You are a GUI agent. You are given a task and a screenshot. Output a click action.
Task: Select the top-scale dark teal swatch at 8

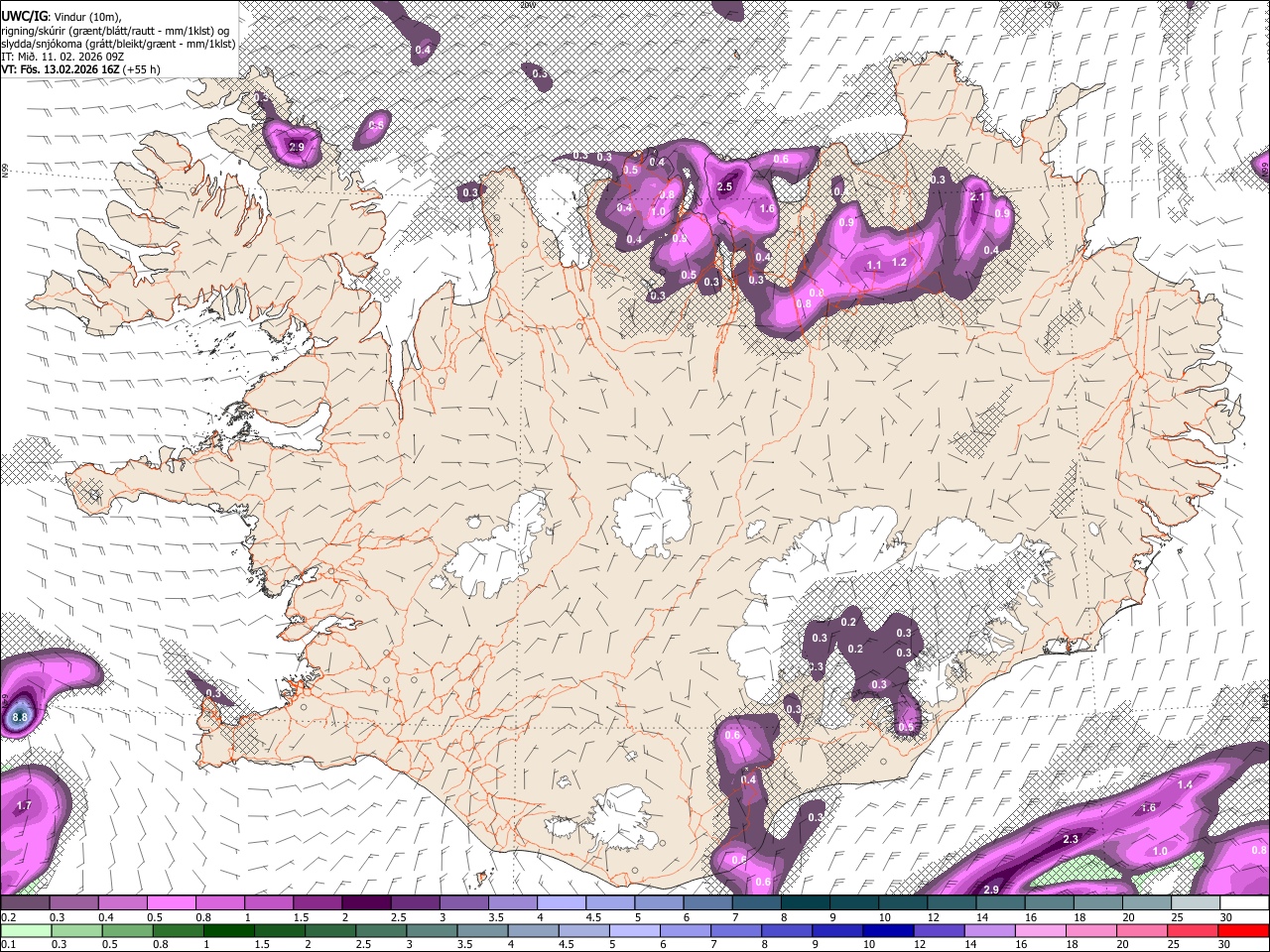tap(805, 903)
